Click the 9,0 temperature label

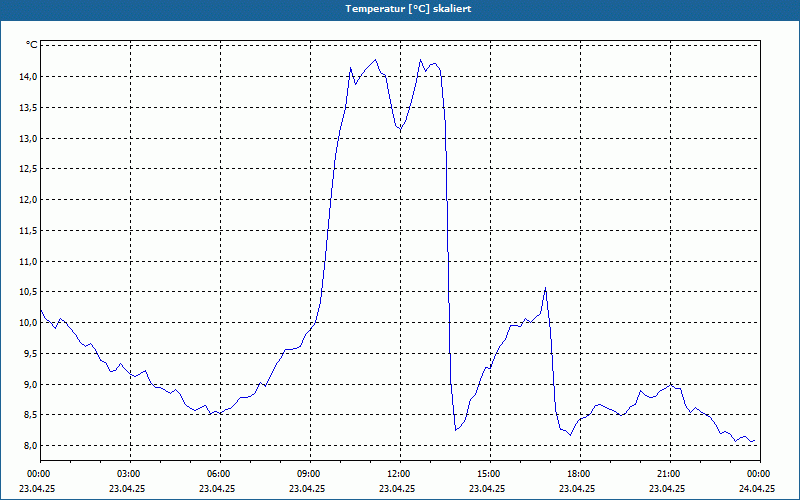pyautogui.click(x=30, y=384)
